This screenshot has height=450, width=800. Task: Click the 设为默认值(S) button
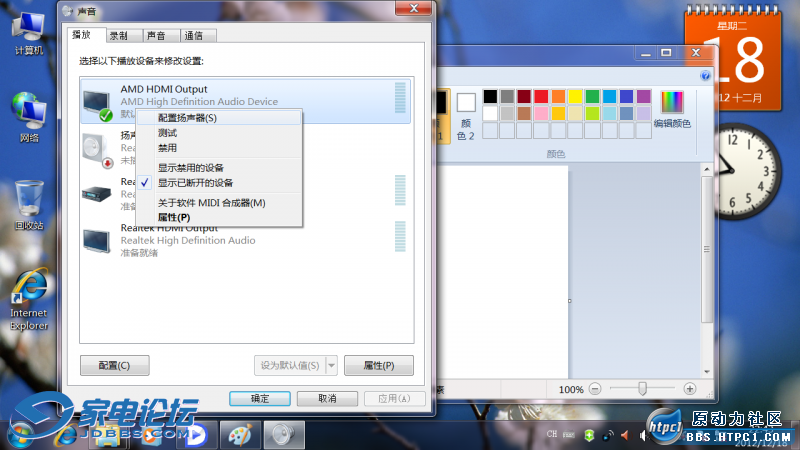click(x=290, y=365)
